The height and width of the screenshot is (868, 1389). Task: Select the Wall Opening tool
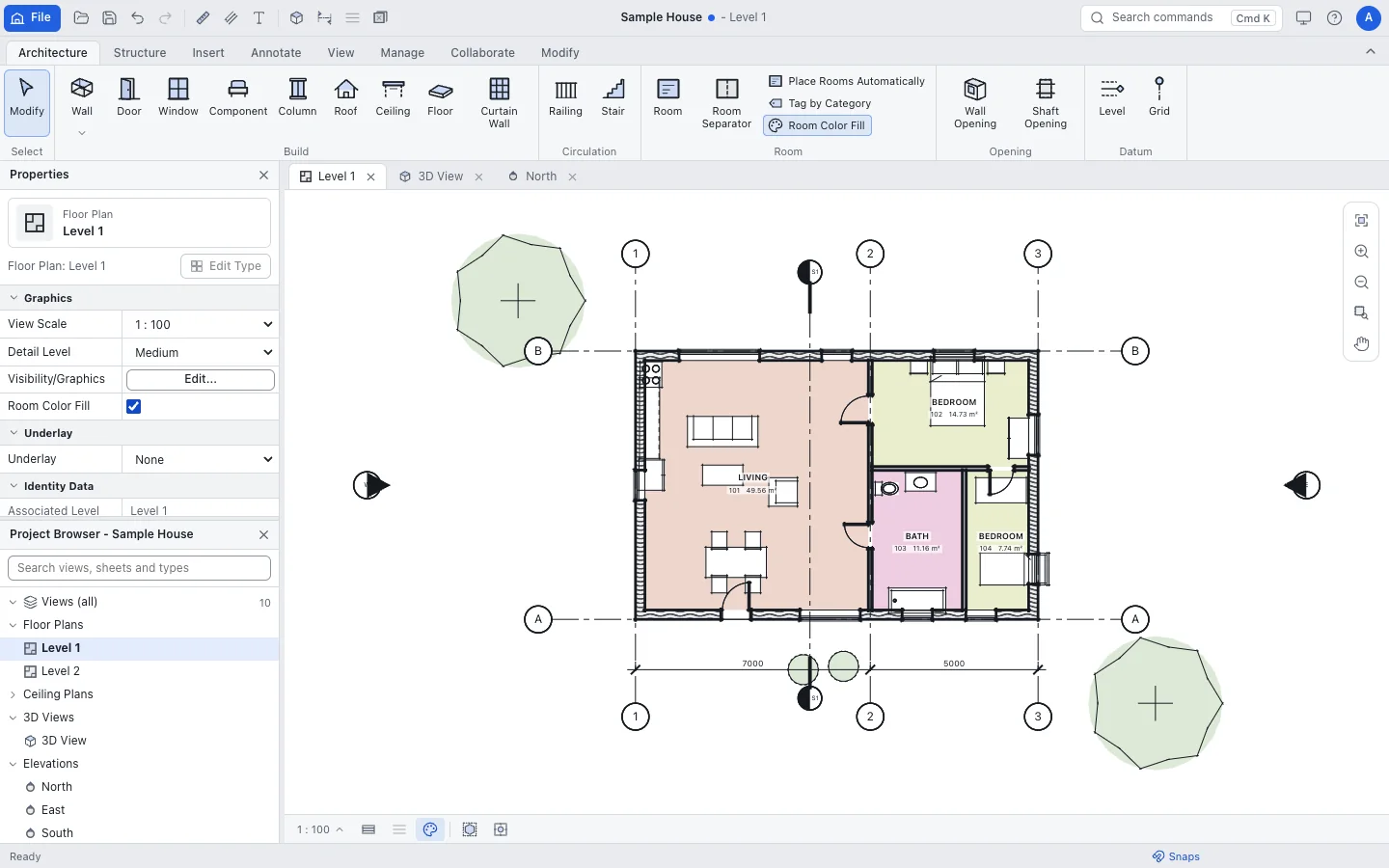[x=975, y=103]
